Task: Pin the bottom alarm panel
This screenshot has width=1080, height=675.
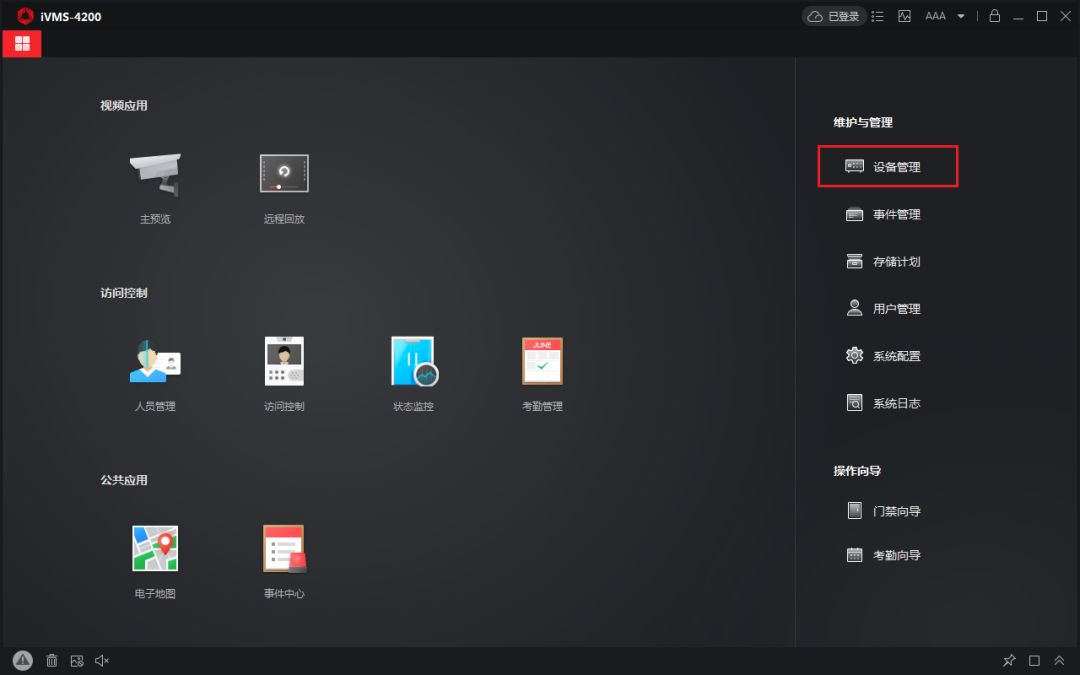Action: point(1009,660)
